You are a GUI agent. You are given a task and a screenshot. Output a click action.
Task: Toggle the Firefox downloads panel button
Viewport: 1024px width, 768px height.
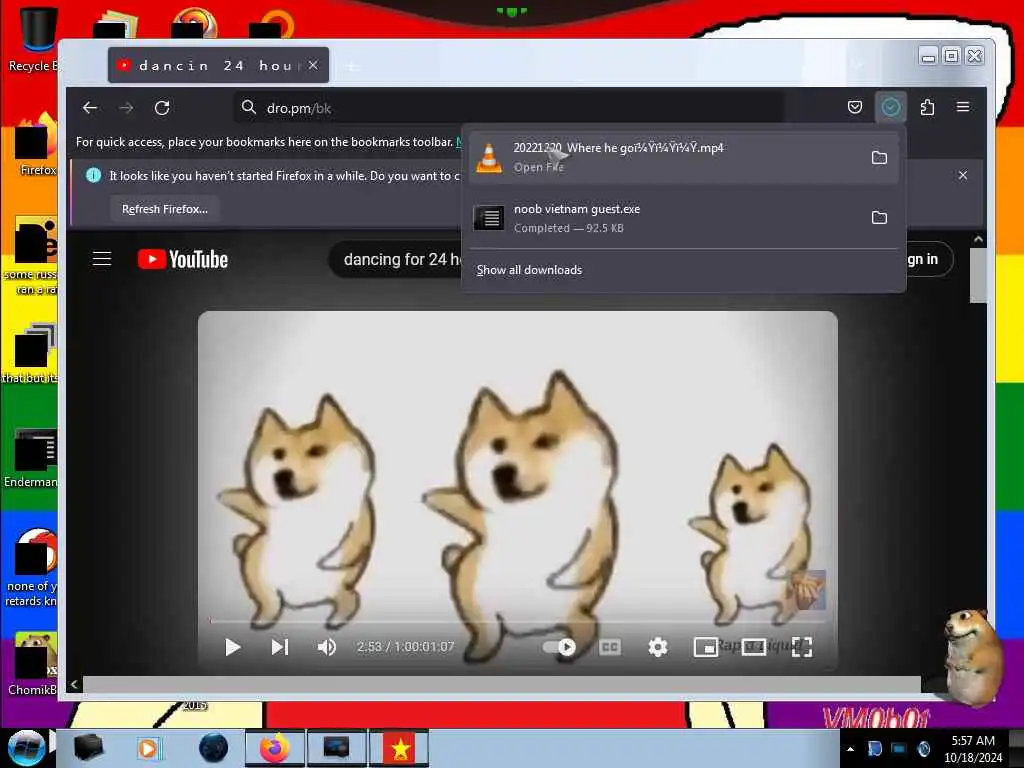tap(890, 107)
